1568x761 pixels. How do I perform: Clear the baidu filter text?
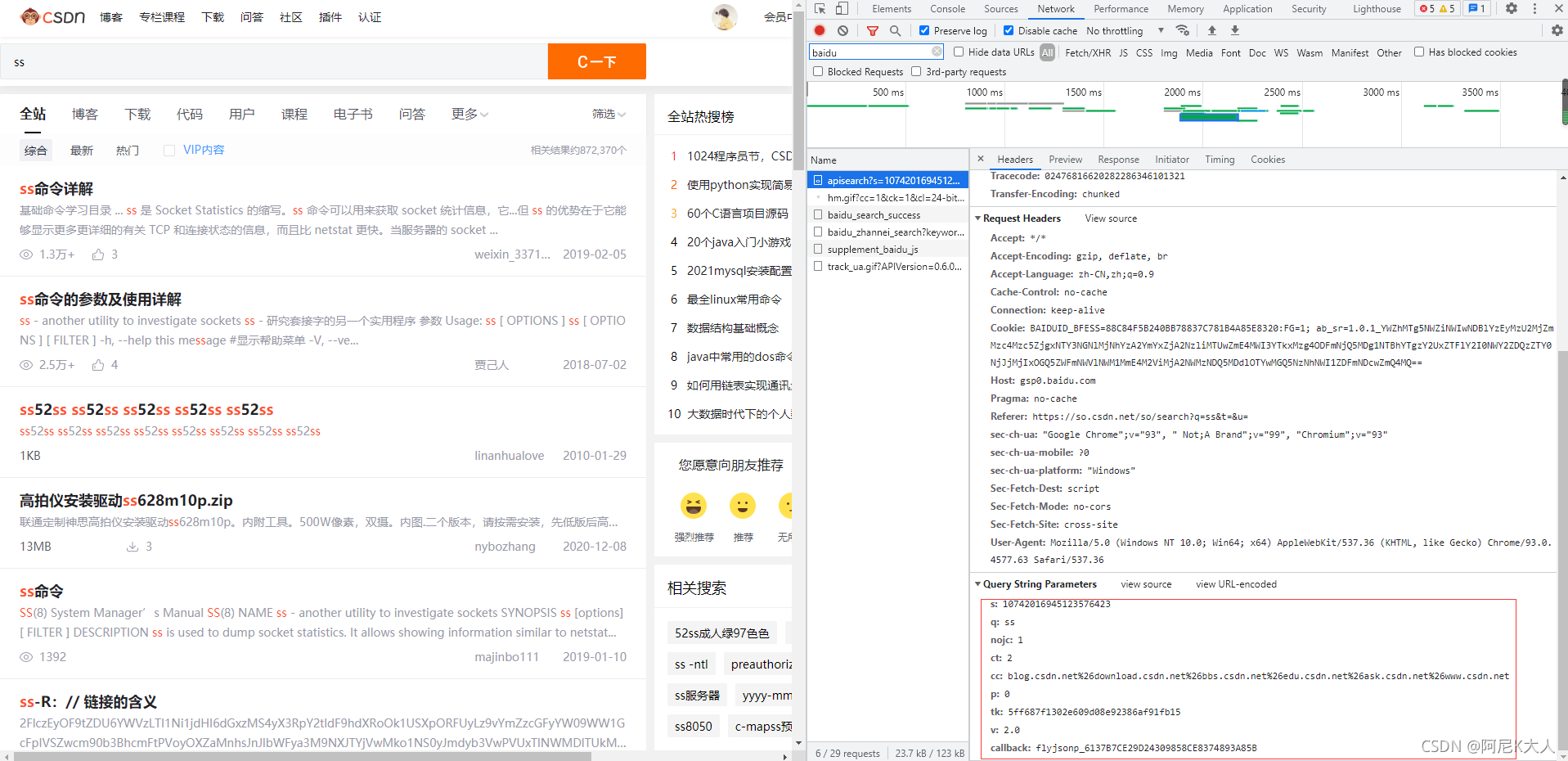tap(937, 52)
